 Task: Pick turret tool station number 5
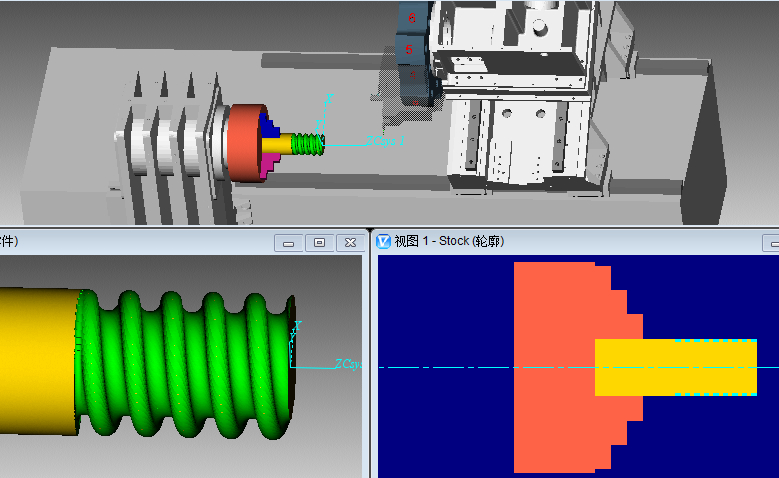[409, 48]
